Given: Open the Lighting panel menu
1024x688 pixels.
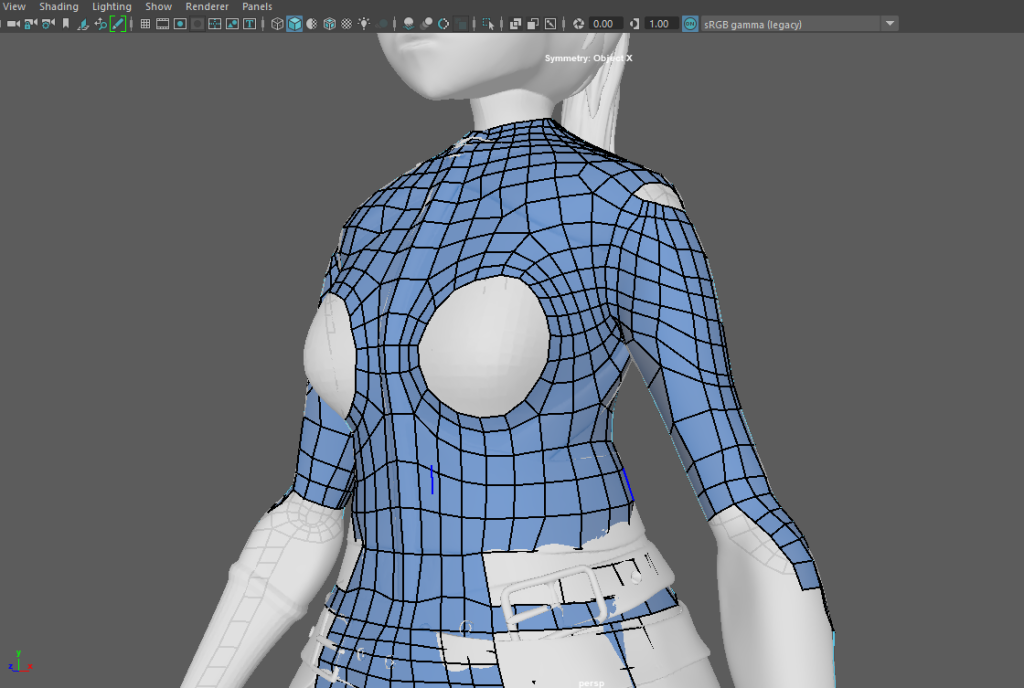Looking at the screenshot, I should [111, 6].
